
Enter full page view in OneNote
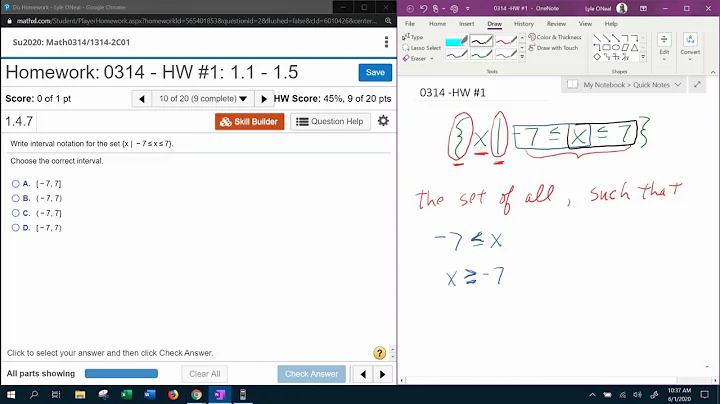point(697,84)
